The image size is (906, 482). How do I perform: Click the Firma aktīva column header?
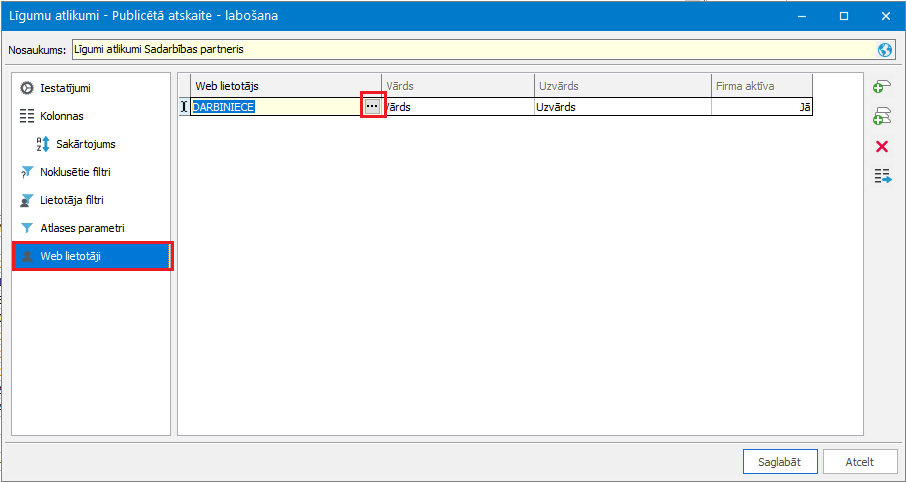(762, 86)
